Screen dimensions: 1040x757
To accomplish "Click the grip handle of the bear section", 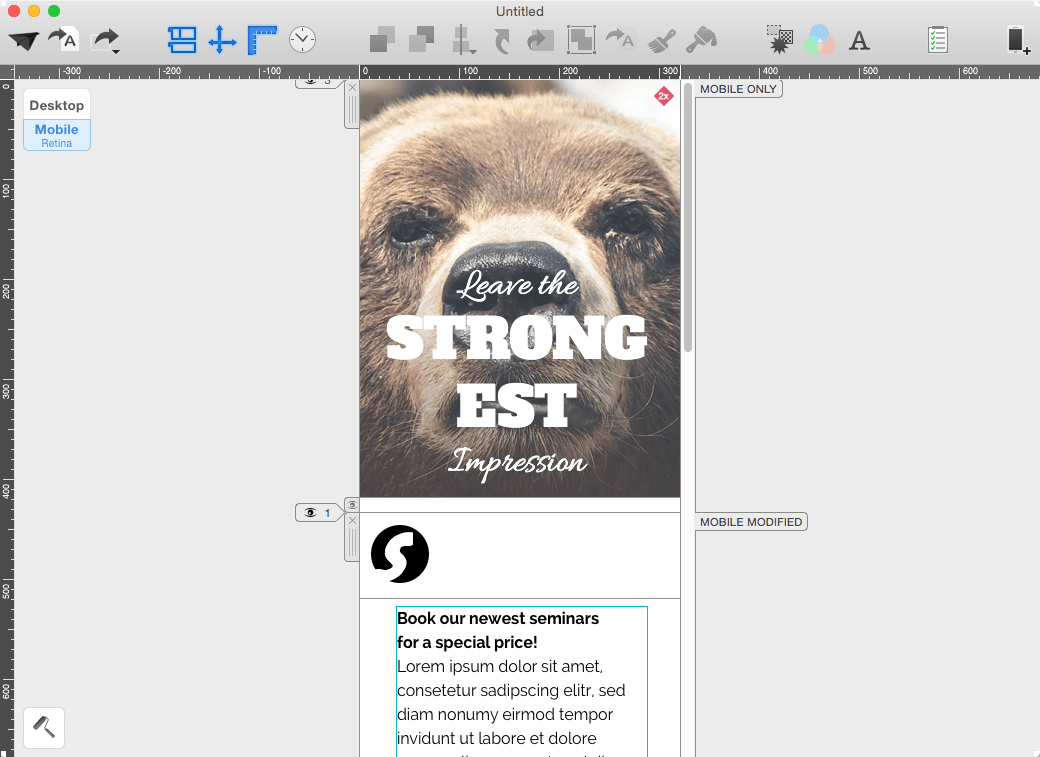I will pyautogui.click(x=352, y=110).
